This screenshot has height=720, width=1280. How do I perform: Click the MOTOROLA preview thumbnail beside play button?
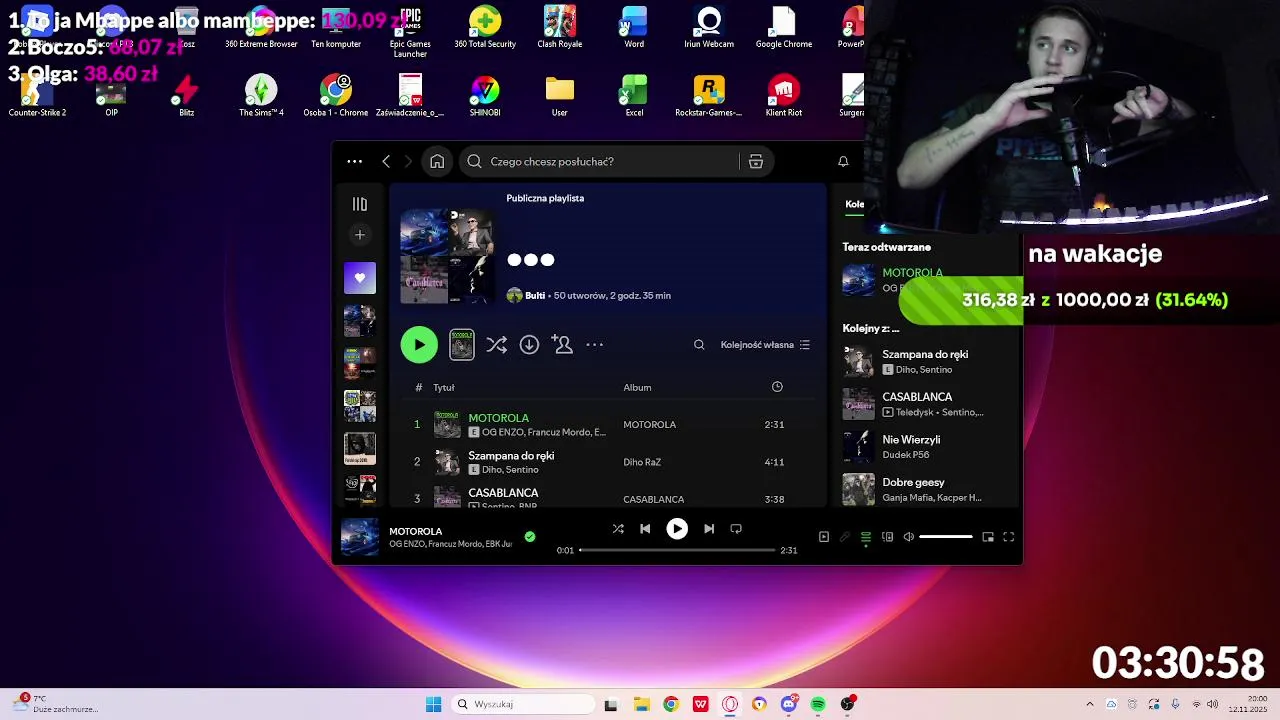coord(462,345)
